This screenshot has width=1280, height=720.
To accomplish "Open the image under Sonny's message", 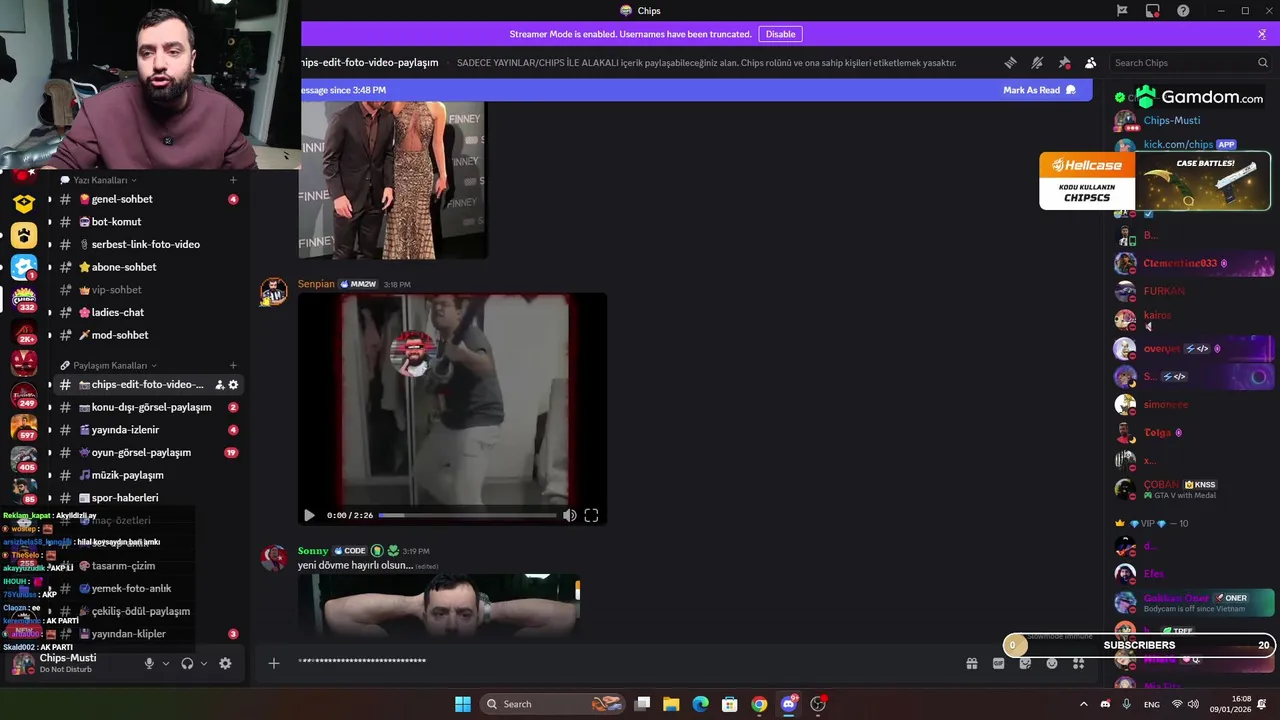I will 438,605.
